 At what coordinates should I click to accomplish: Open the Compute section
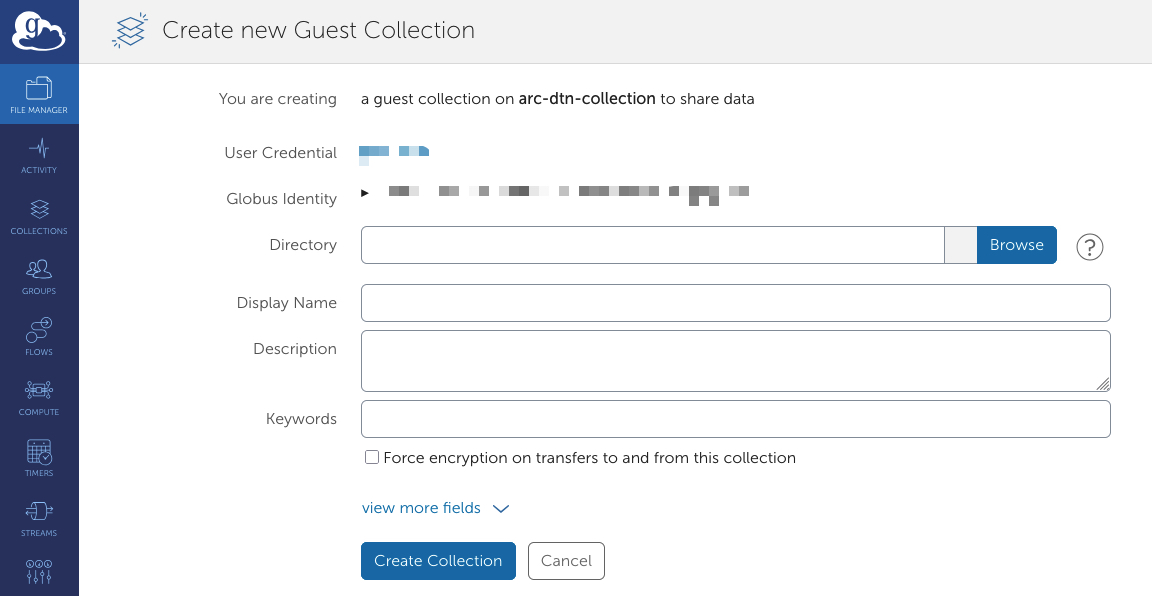(x=39, y=397)
